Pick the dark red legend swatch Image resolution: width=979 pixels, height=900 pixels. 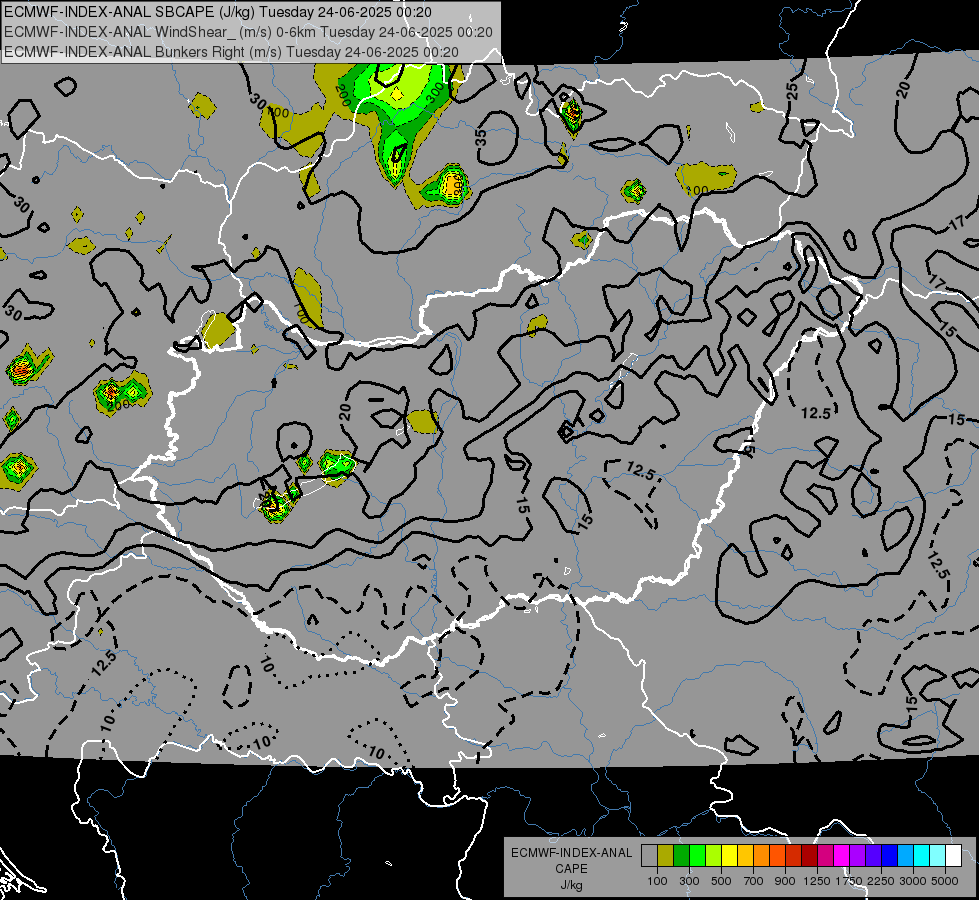click(x=810, y=856)
